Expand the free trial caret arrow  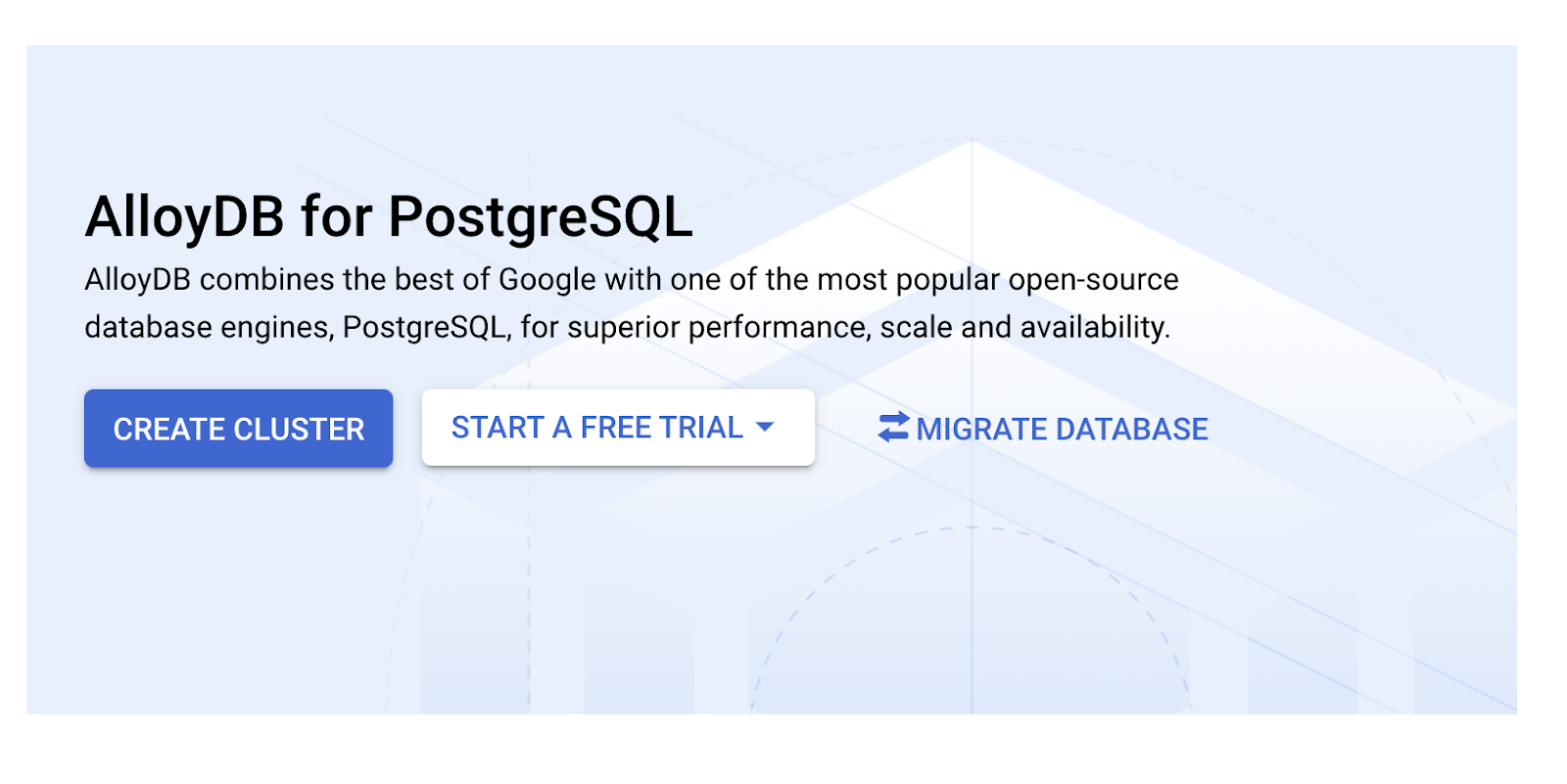click(x=766, y=428)
